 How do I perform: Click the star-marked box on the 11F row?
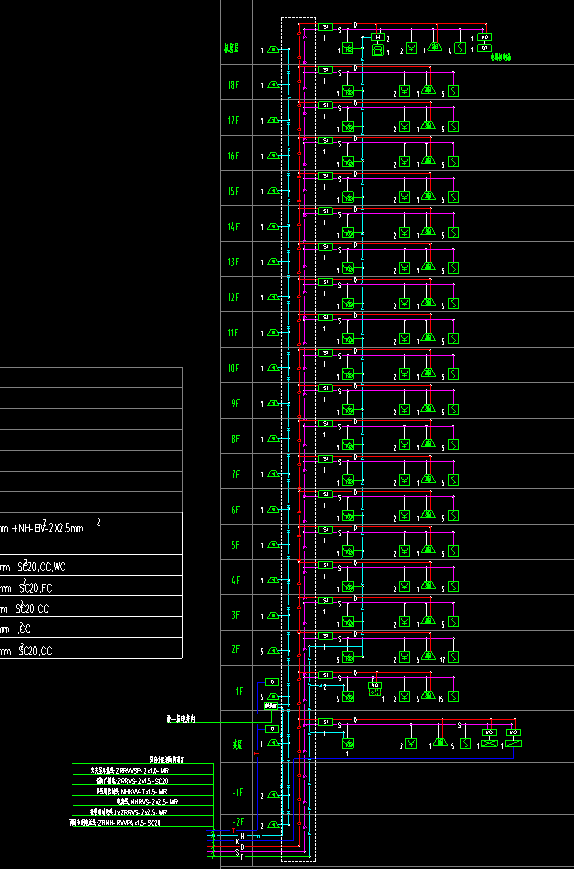[348, 339]
